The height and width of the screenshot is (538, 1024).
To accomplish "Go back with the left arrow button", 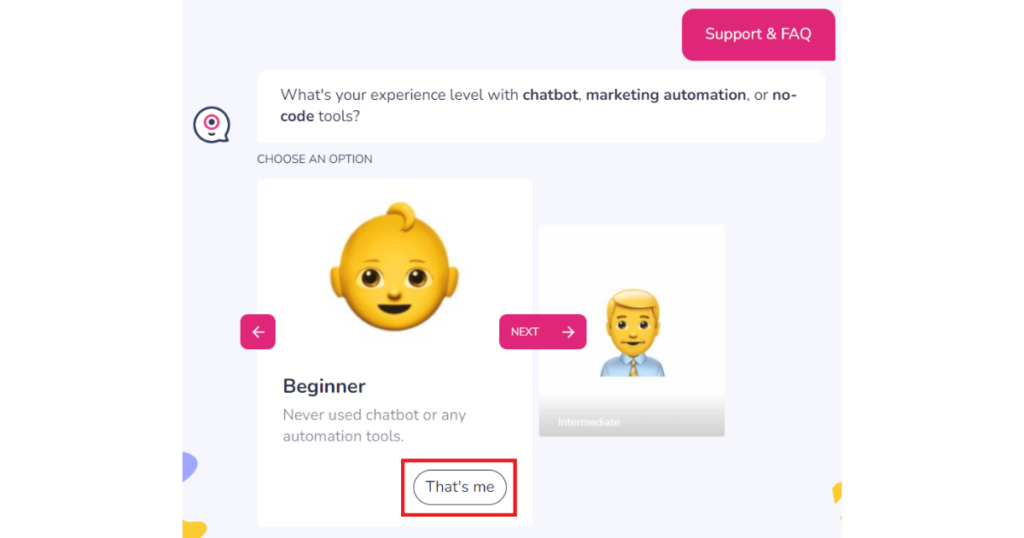I will point(257,332).
